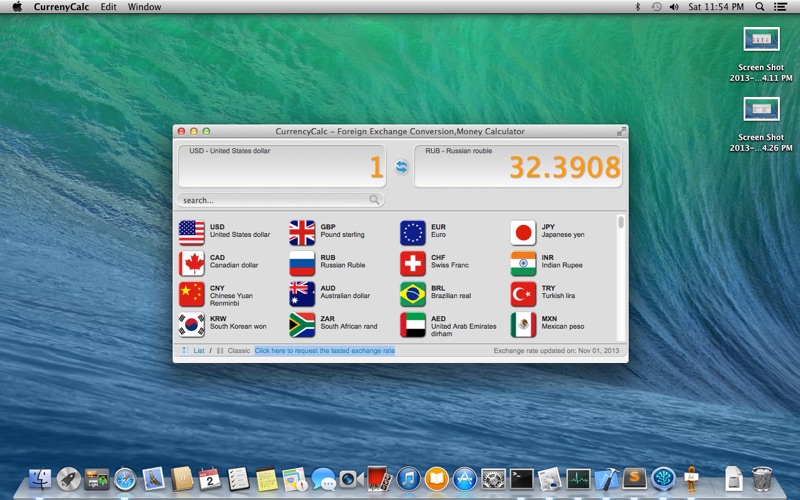
Task: Open the Window menu
Action: pyautogui.click(x=144, y=7)
